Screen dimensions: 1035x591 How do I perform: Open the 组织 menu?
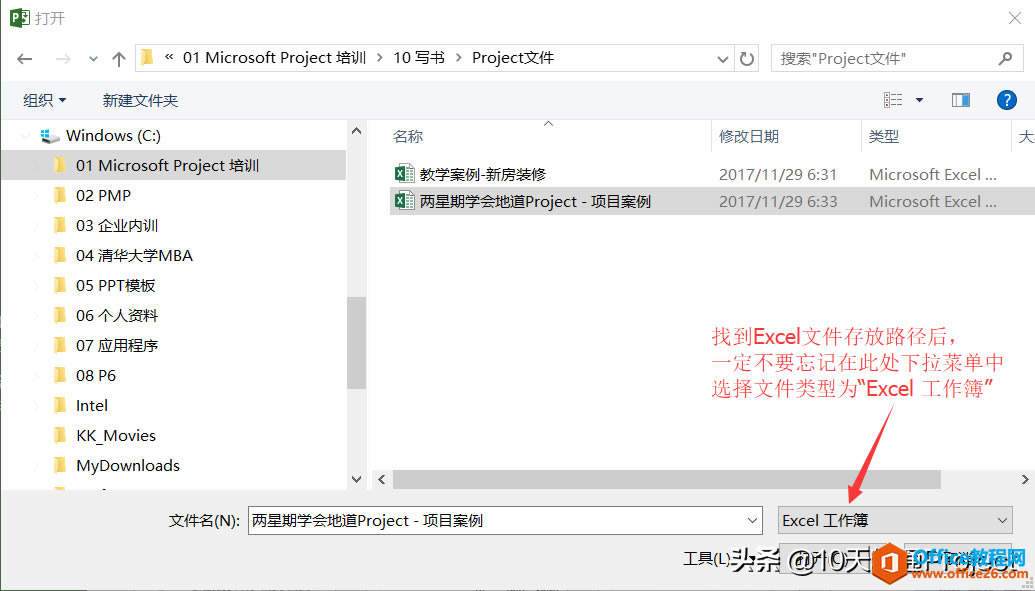point(44,99)
